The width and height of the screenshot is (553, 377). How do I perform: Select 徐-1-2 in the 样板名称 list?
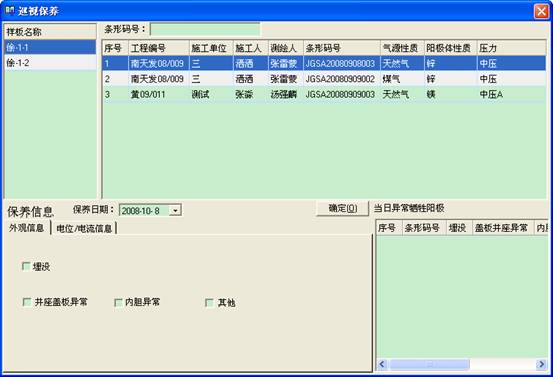coord(50,63)
